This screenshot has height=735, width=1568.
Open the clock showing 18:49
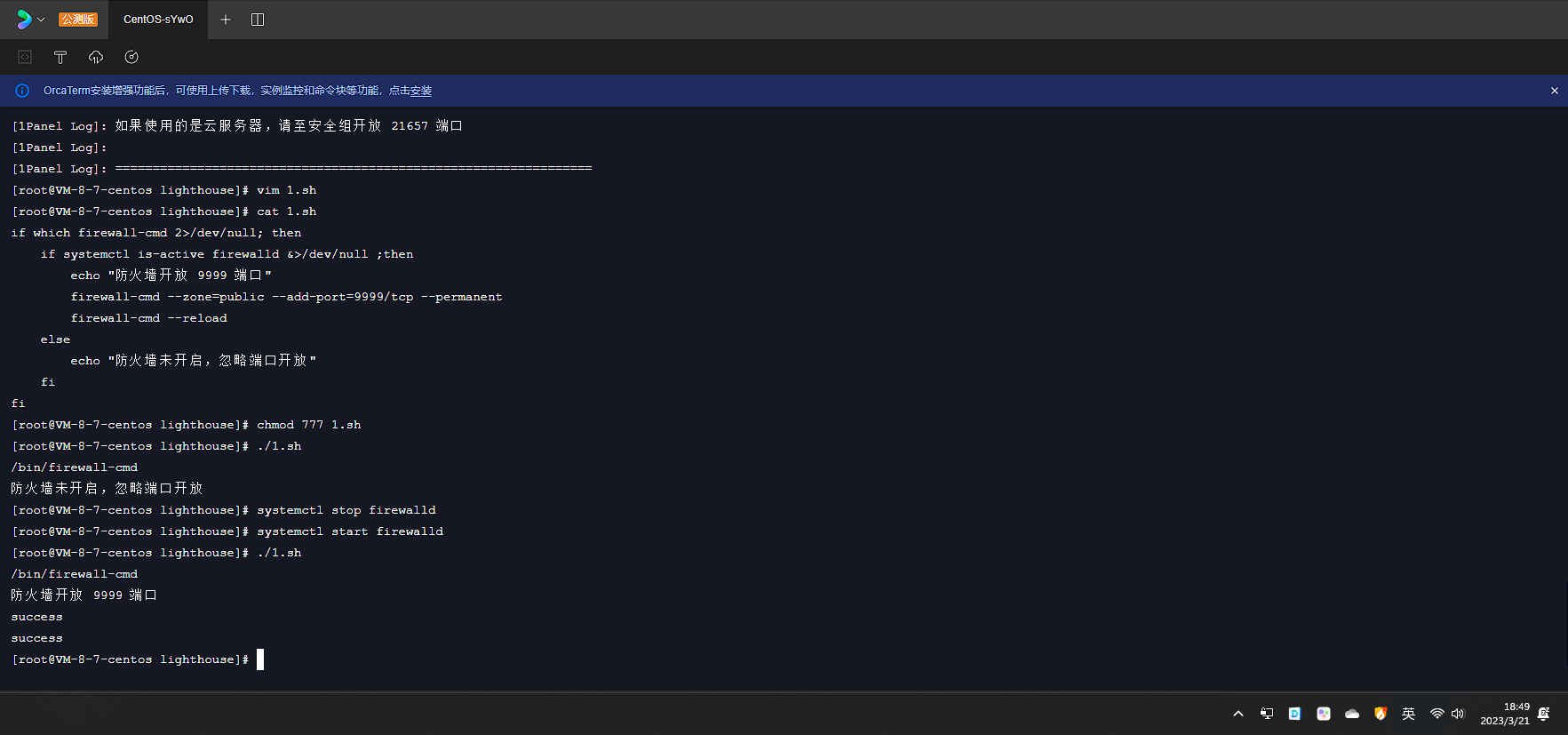[1505, 714]
